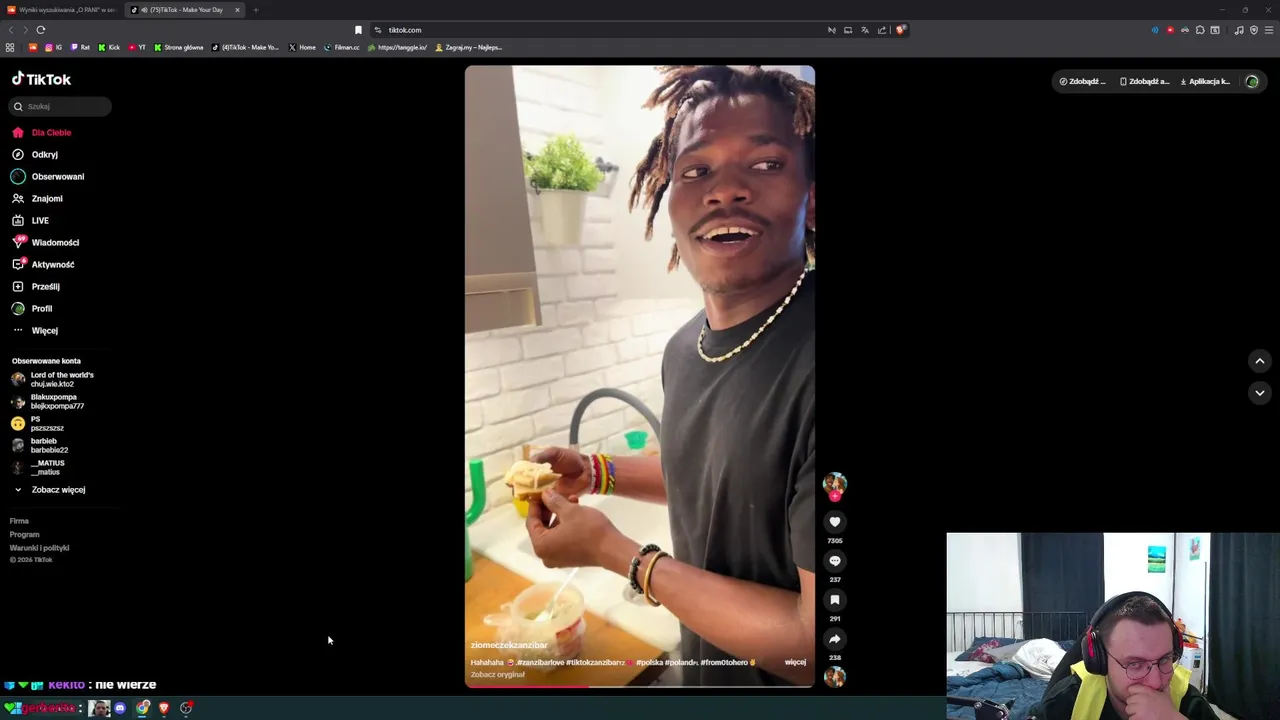Like the video with heart icon

point(835,522)
